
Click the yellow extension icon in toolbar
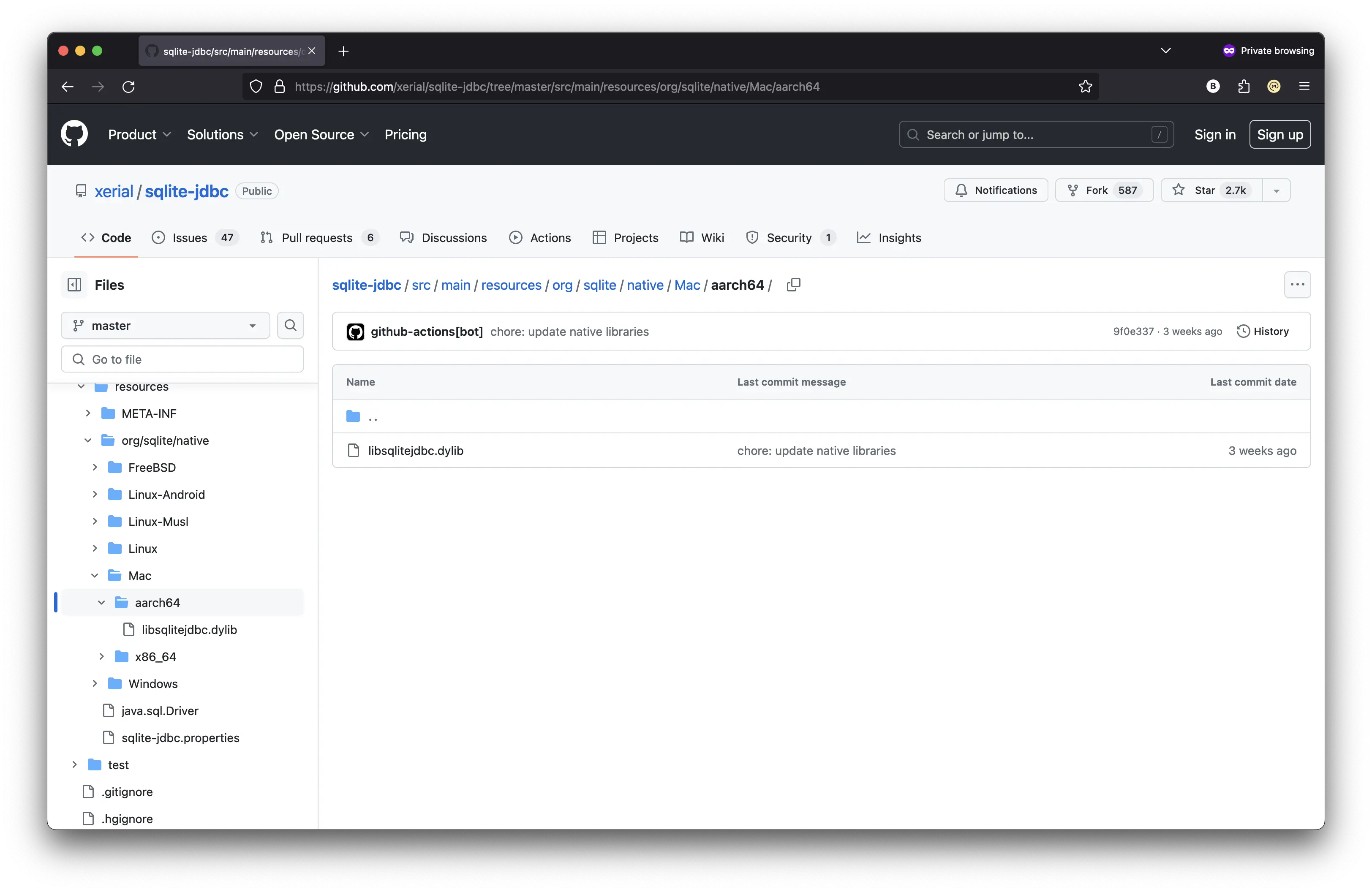[1274, 87]
